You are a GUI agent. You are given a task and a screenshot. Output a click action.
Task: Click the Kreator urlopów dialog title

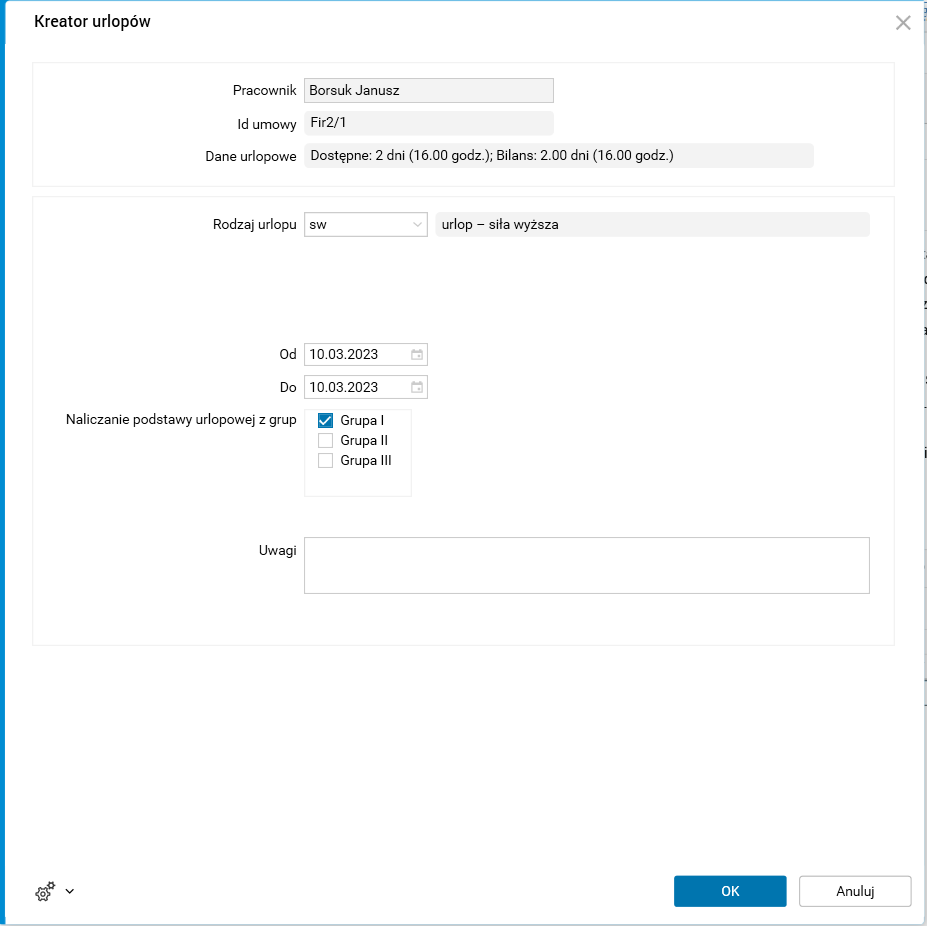tap(92, 21)
